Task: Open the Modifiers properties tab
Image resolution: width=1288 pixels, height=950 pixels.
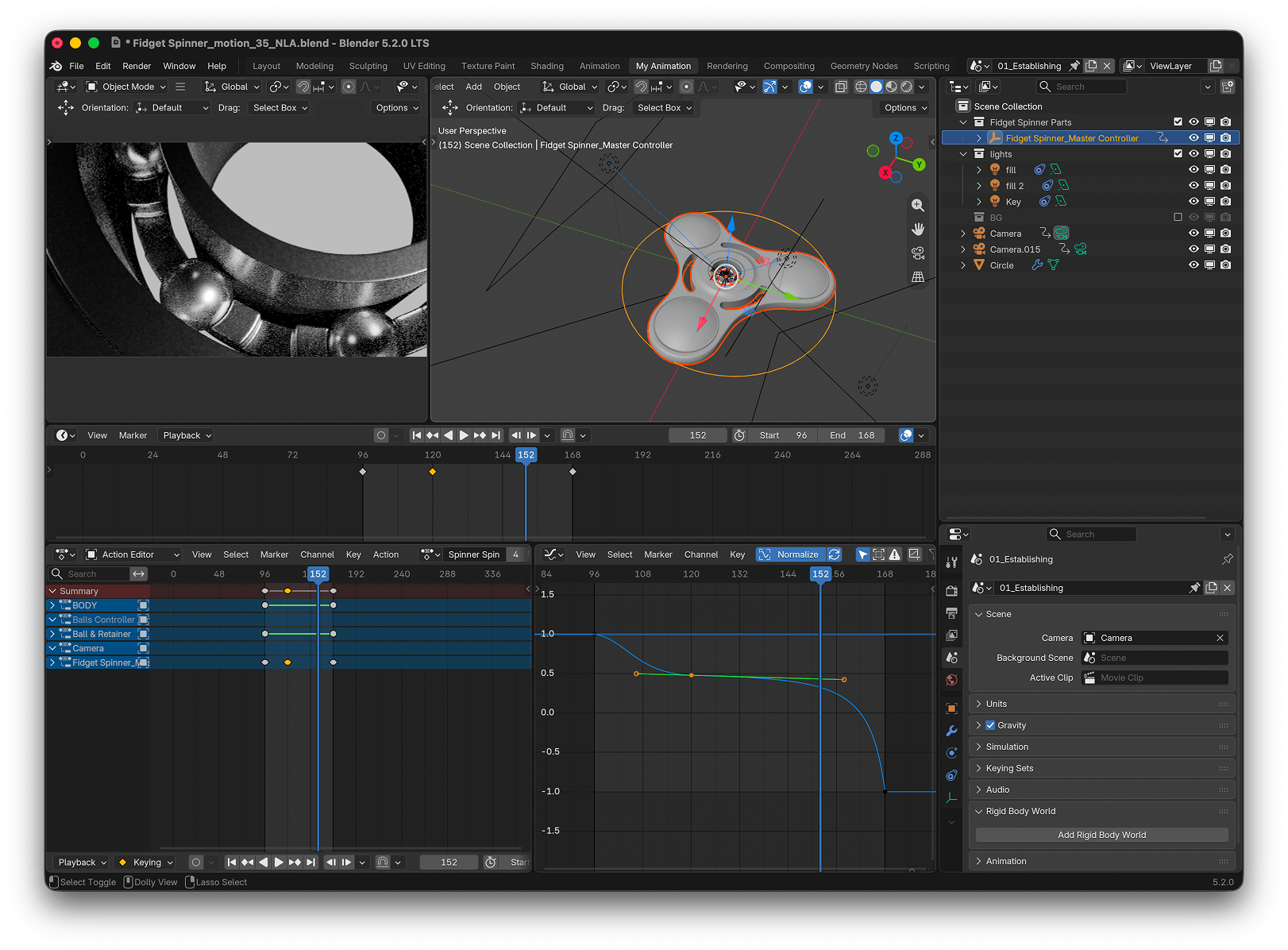Action: coord(951,731)
